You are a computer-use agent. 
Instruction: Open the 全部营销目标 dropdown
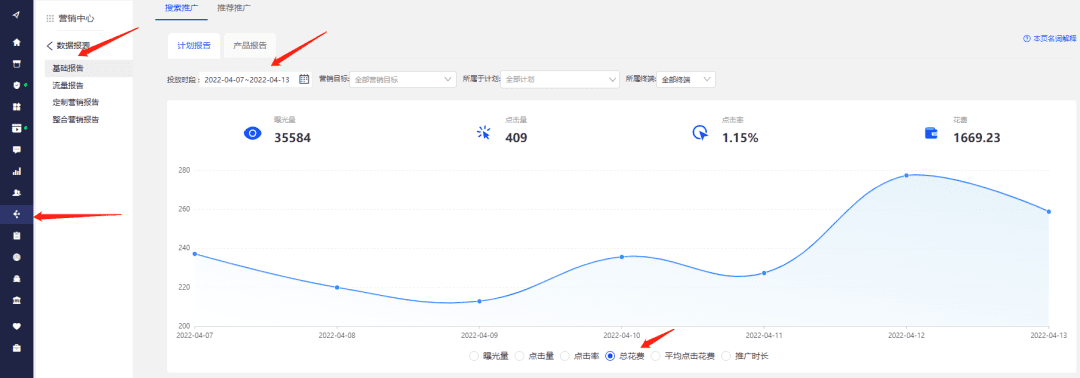click(404, 79)
